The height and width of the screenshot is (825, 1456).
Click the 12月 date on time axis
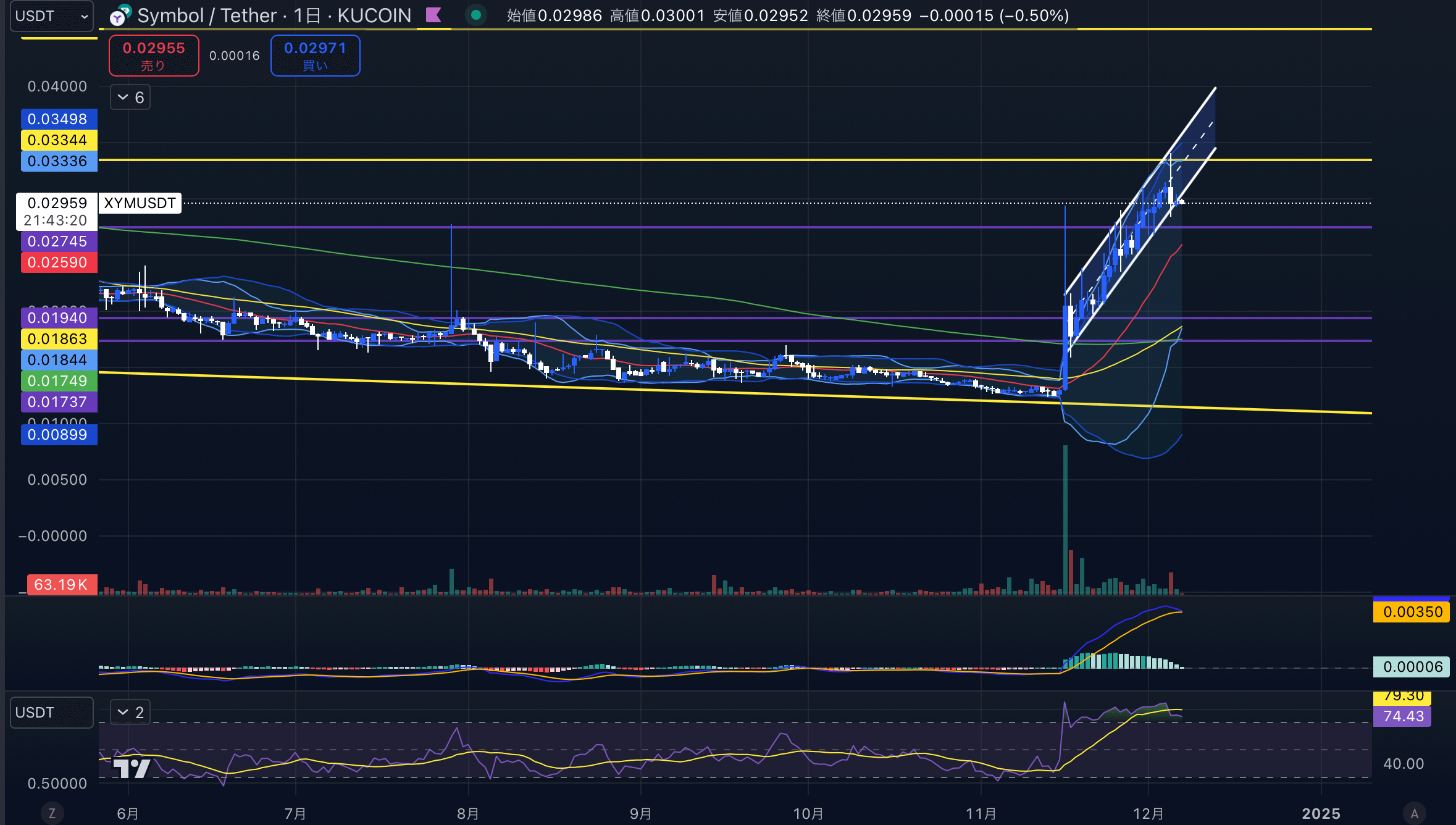click(1148, 814)
